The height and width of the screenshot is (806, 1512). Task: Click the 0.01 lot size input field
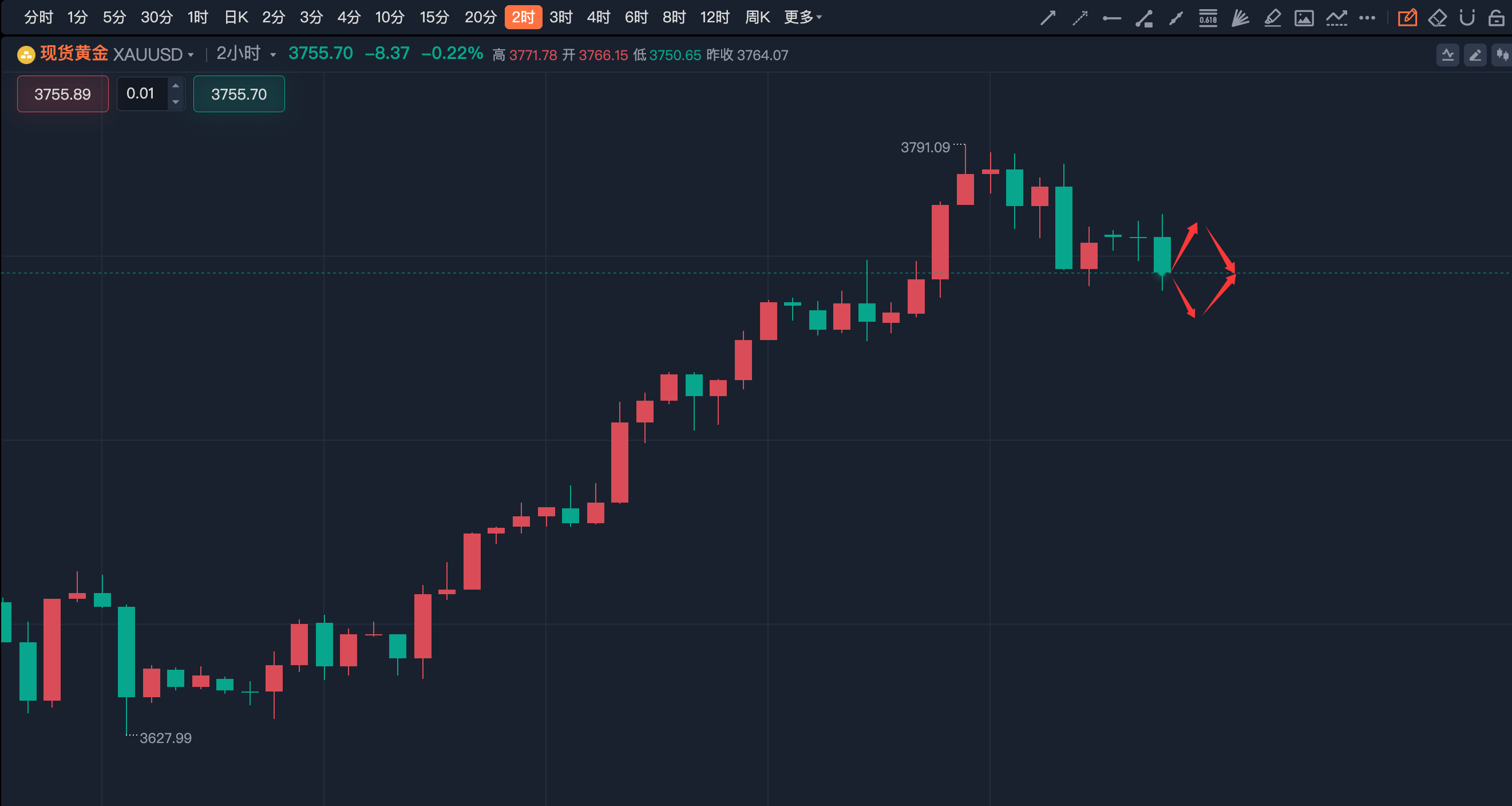click(141, 93)
